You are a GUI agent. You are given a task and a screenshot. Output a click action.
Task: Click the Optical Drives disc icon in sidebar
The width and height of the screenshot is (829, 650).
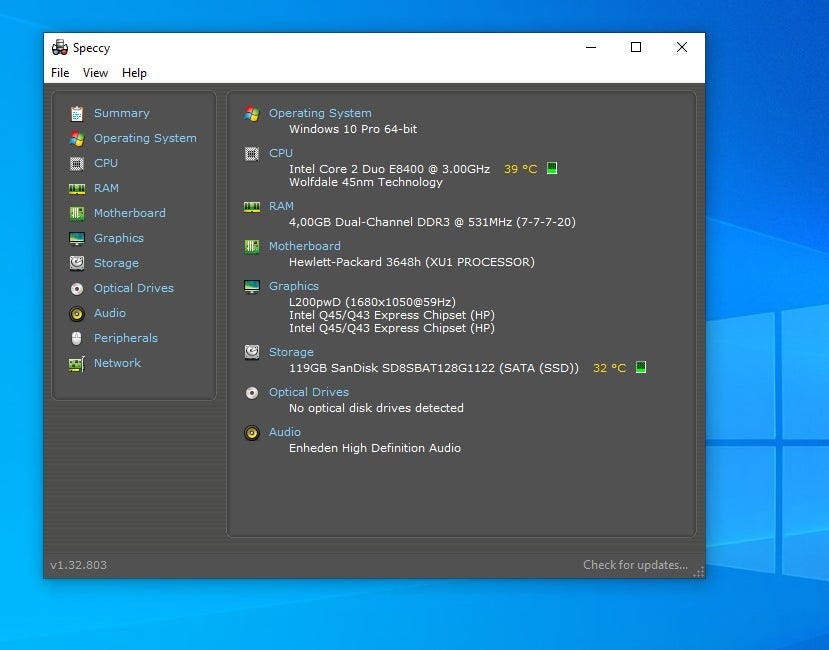tap(77, 289)
